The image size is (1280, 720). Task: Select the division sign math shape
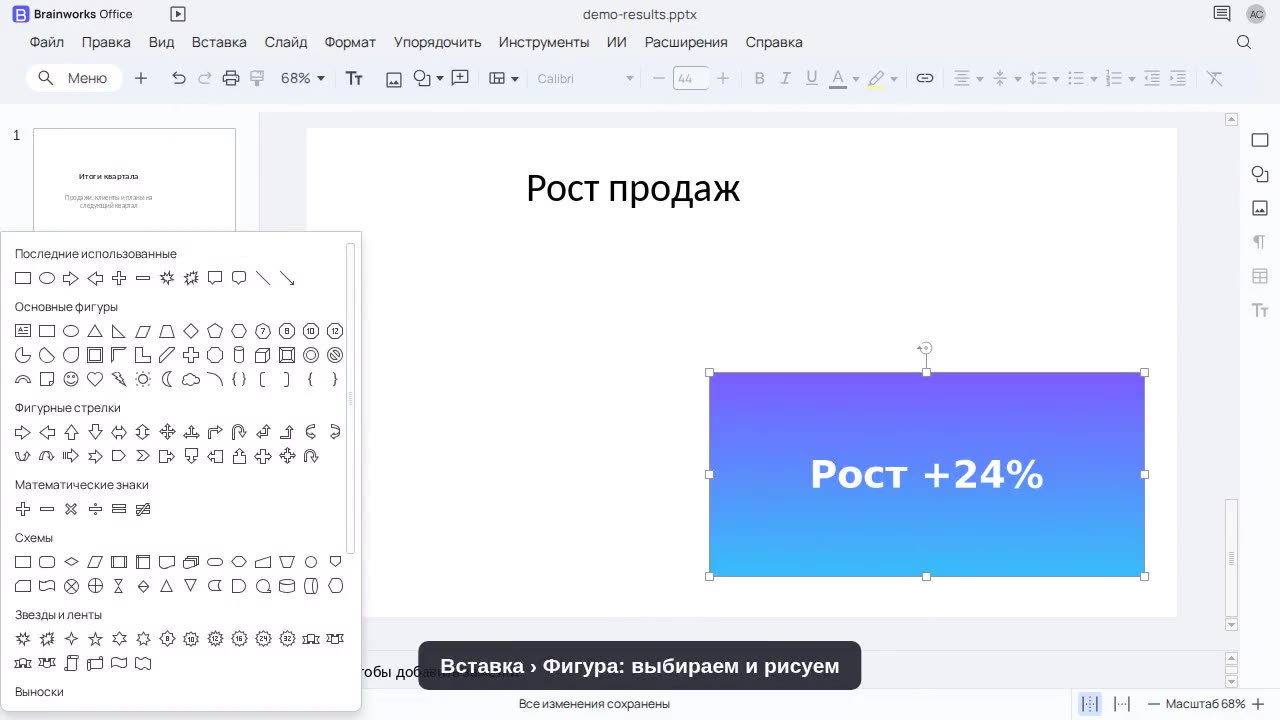[95, 509]
